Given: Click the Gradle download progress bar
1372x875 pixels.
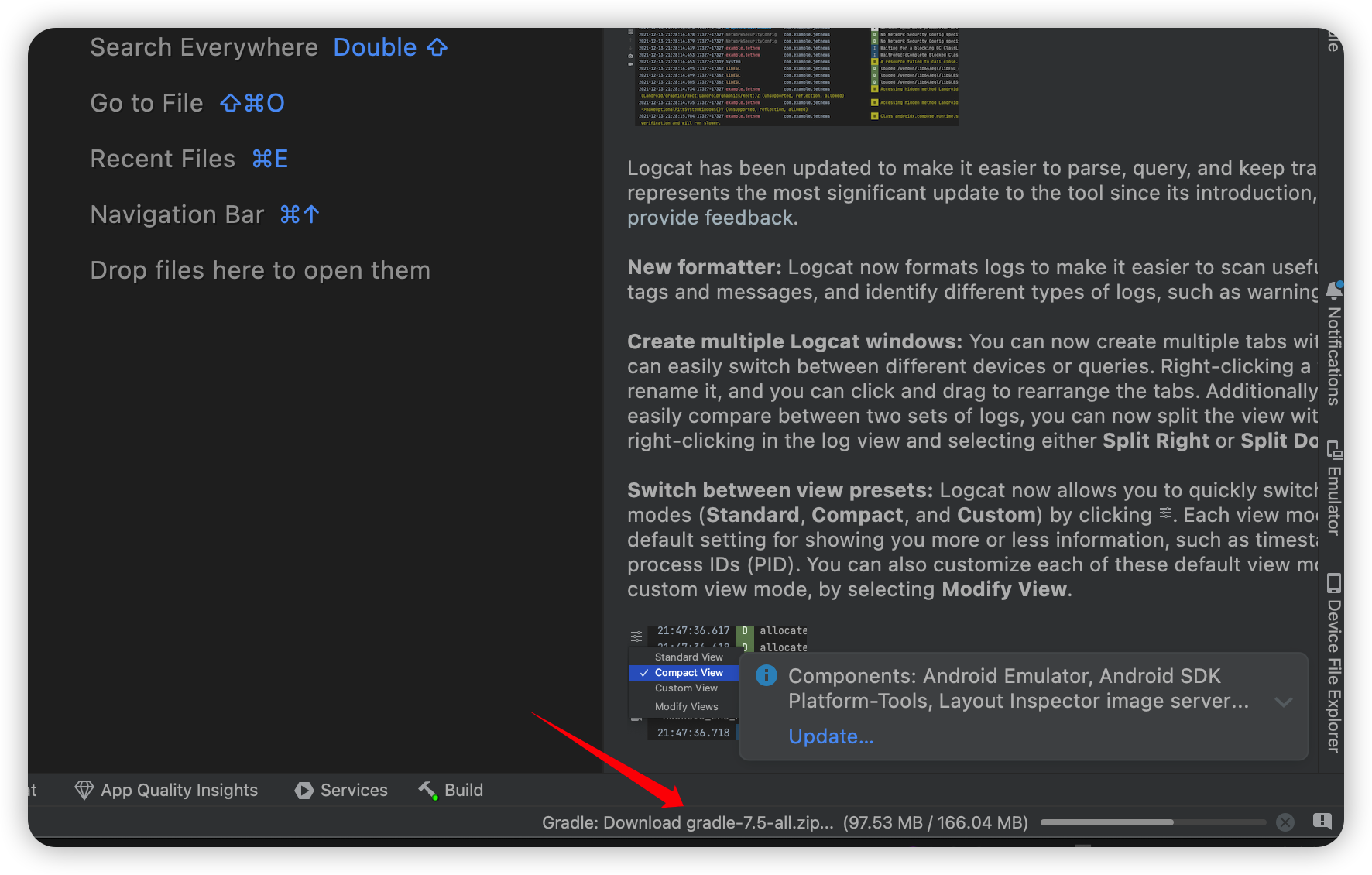Looking at the screenshot, I should [x=1153, y=822].
